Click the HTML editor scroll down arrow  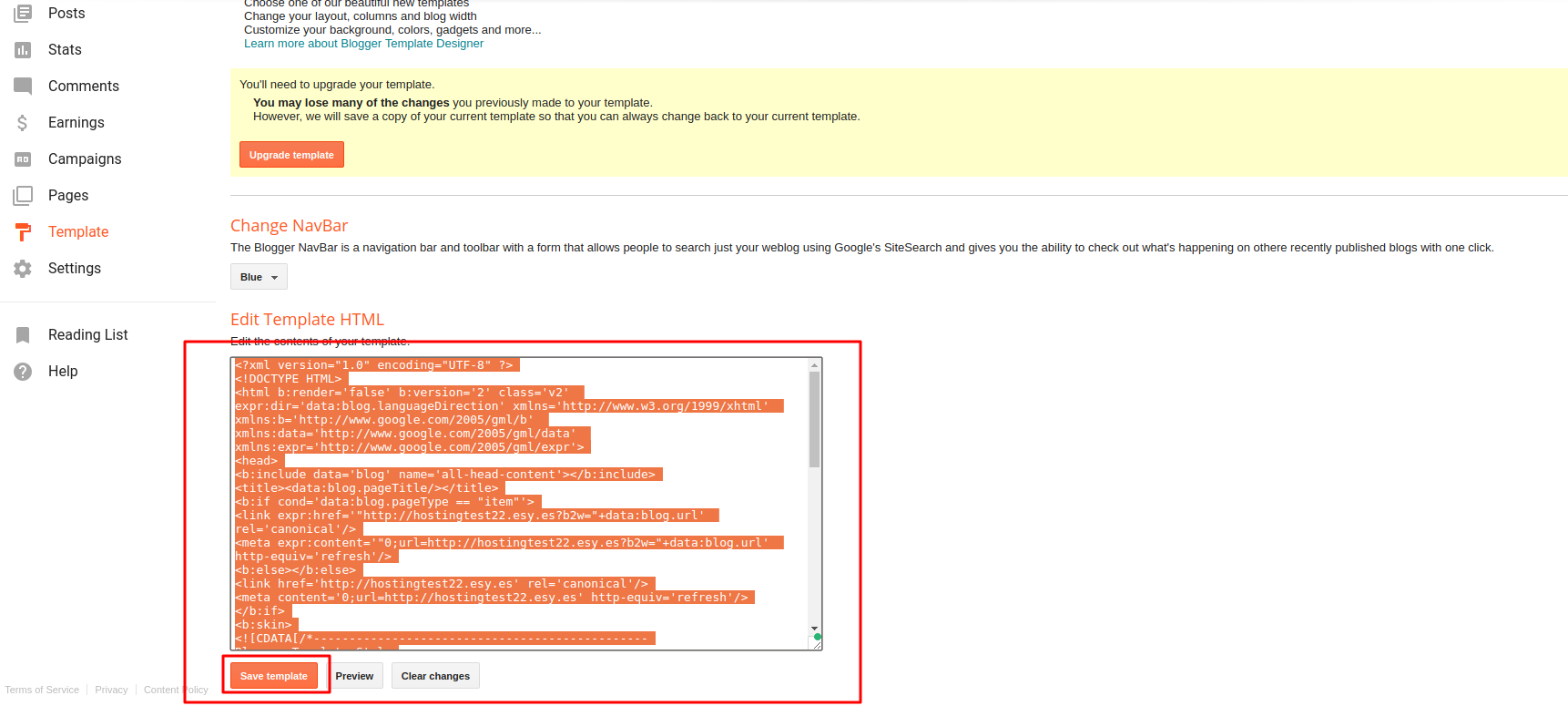814,629
